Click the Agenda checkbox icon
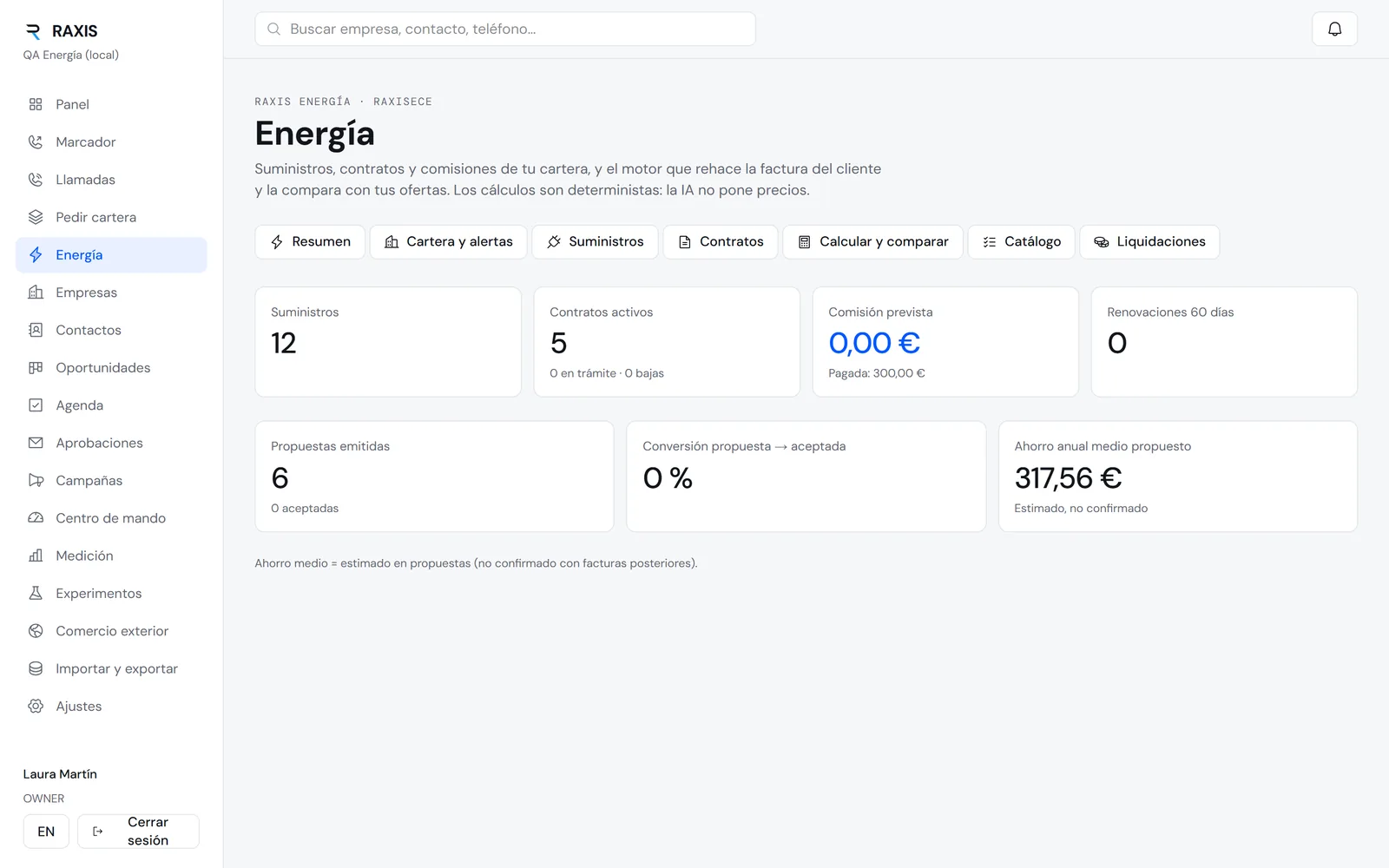This screenshot has width=1389, height=868. 36,405
